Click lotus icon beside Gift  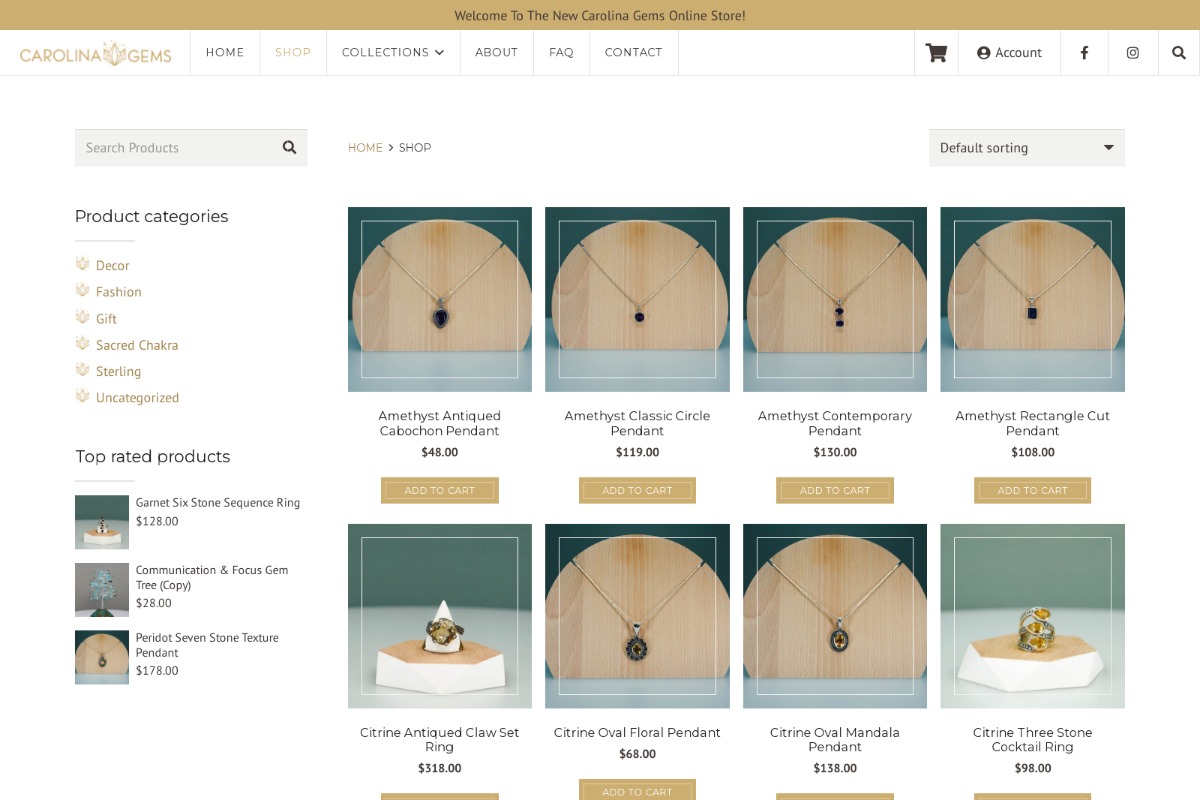tap(82, 317)
